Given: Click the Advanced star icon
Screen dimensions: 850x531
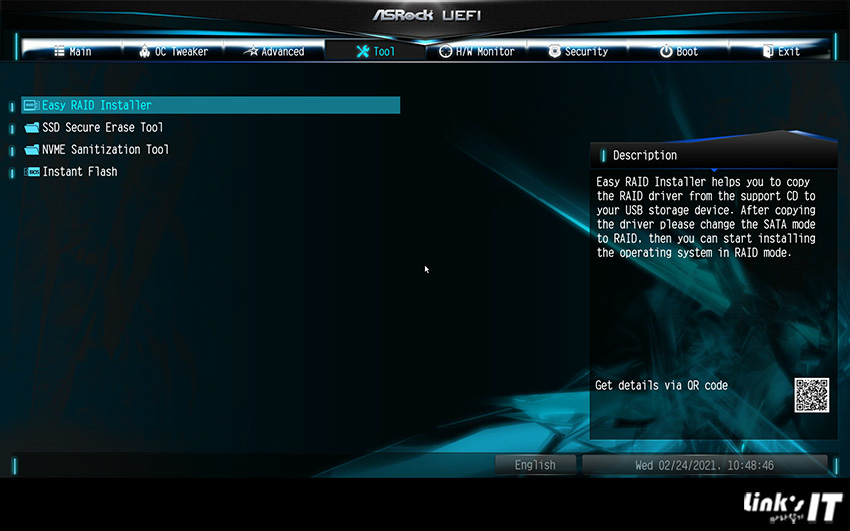Looking at the screenshot, I should tap(250, 51).
